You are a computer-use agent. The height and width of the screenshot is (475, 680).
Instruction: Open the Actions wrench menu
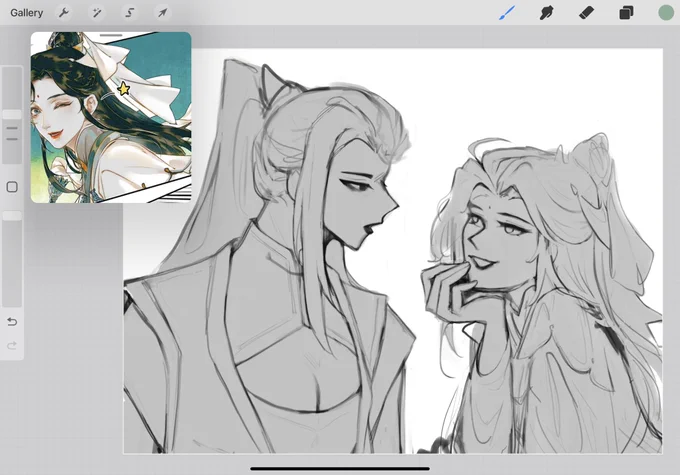click(64, 13)
